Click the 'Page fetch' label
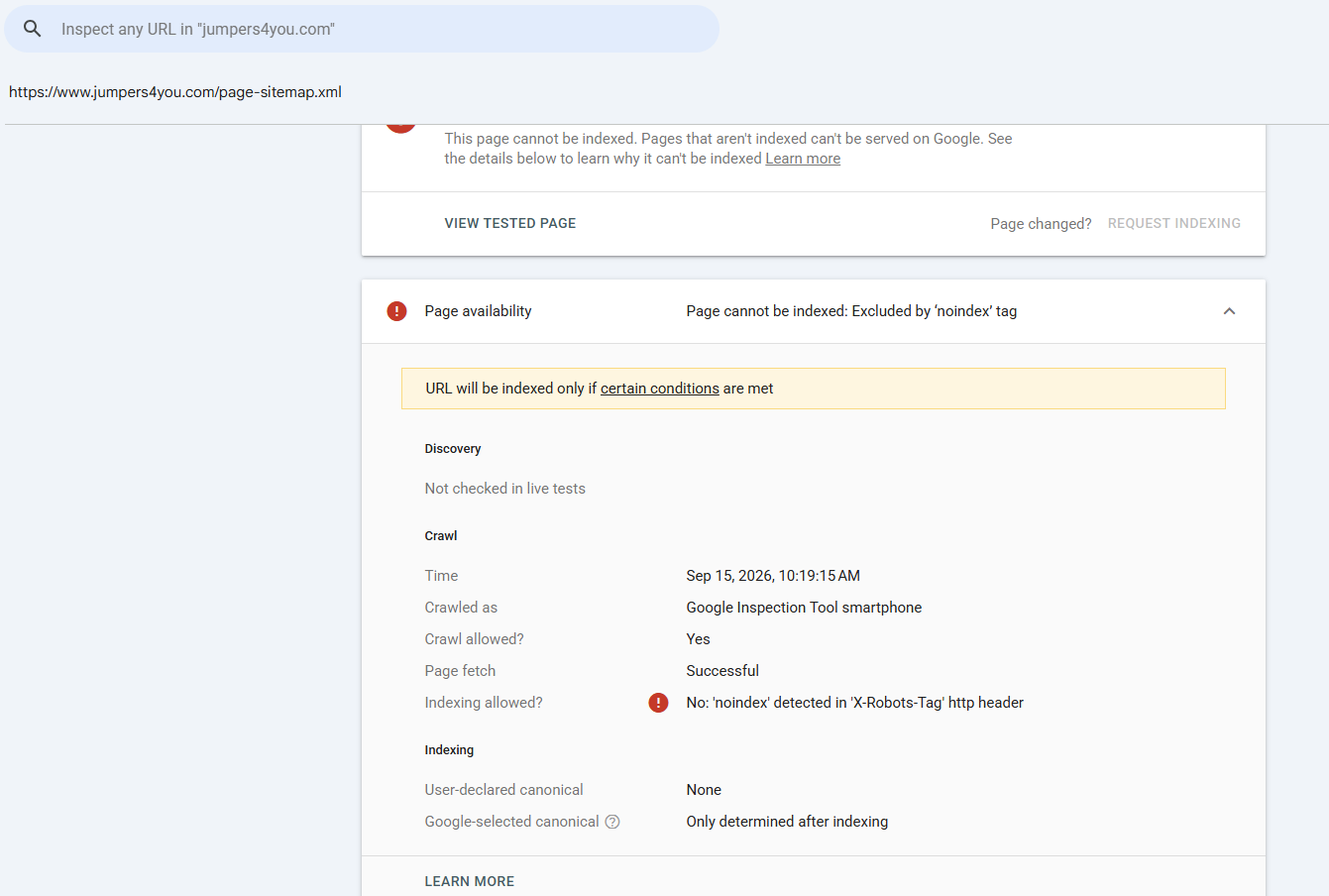 coord(461,671)
